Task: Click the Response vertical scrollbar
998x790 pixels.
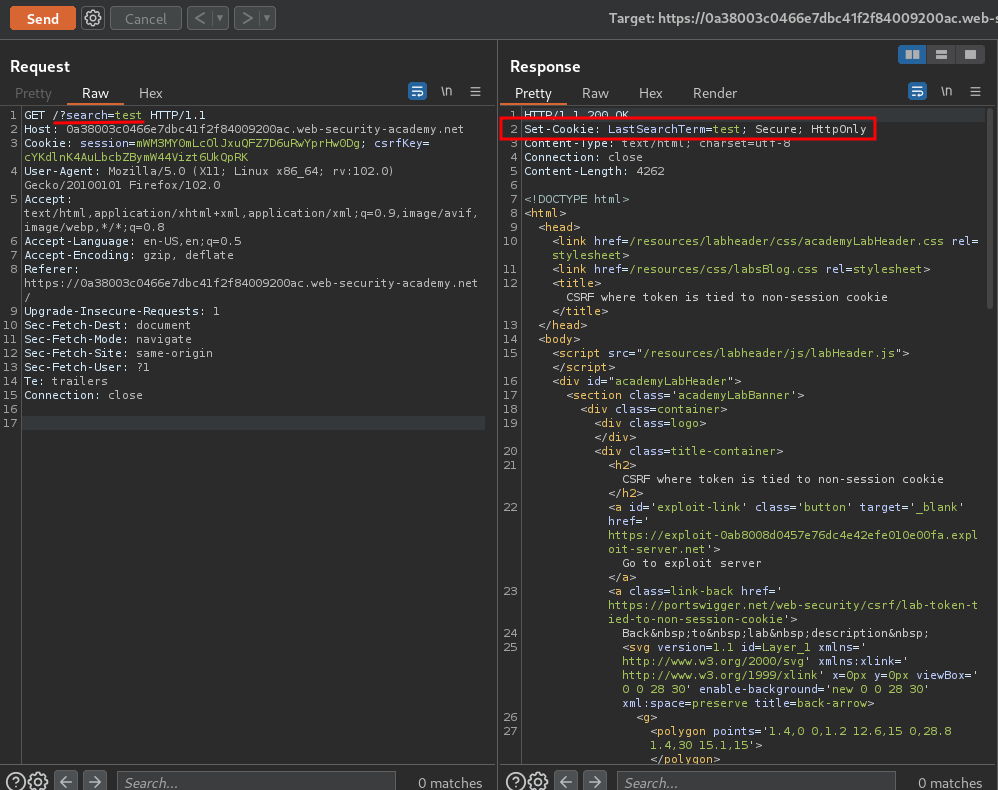Action: [990, 210]
